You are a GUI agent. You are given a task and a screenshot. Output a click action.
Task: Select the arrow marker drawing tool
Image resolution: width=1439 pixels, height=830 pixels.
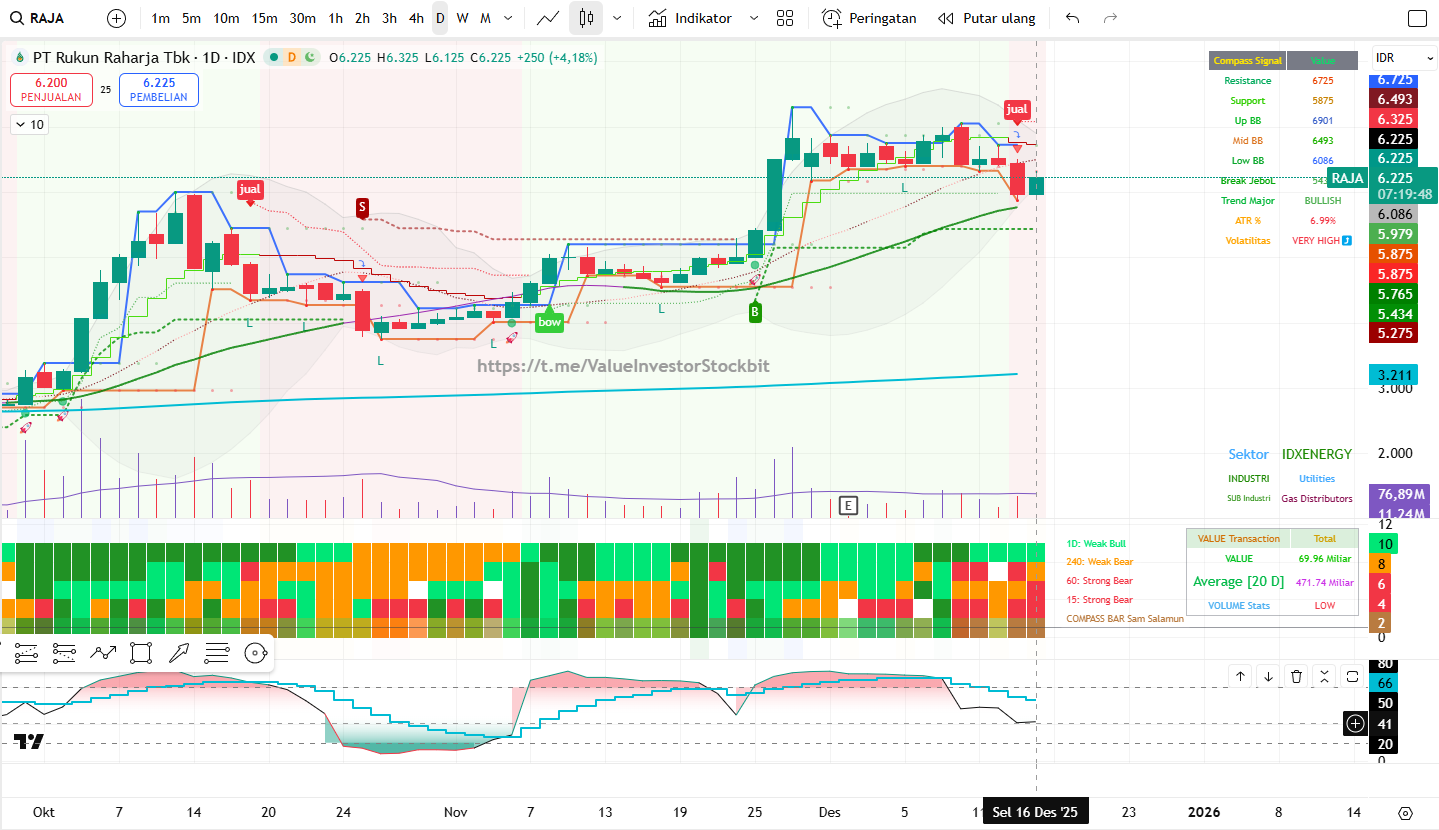[x=179, y=653]
